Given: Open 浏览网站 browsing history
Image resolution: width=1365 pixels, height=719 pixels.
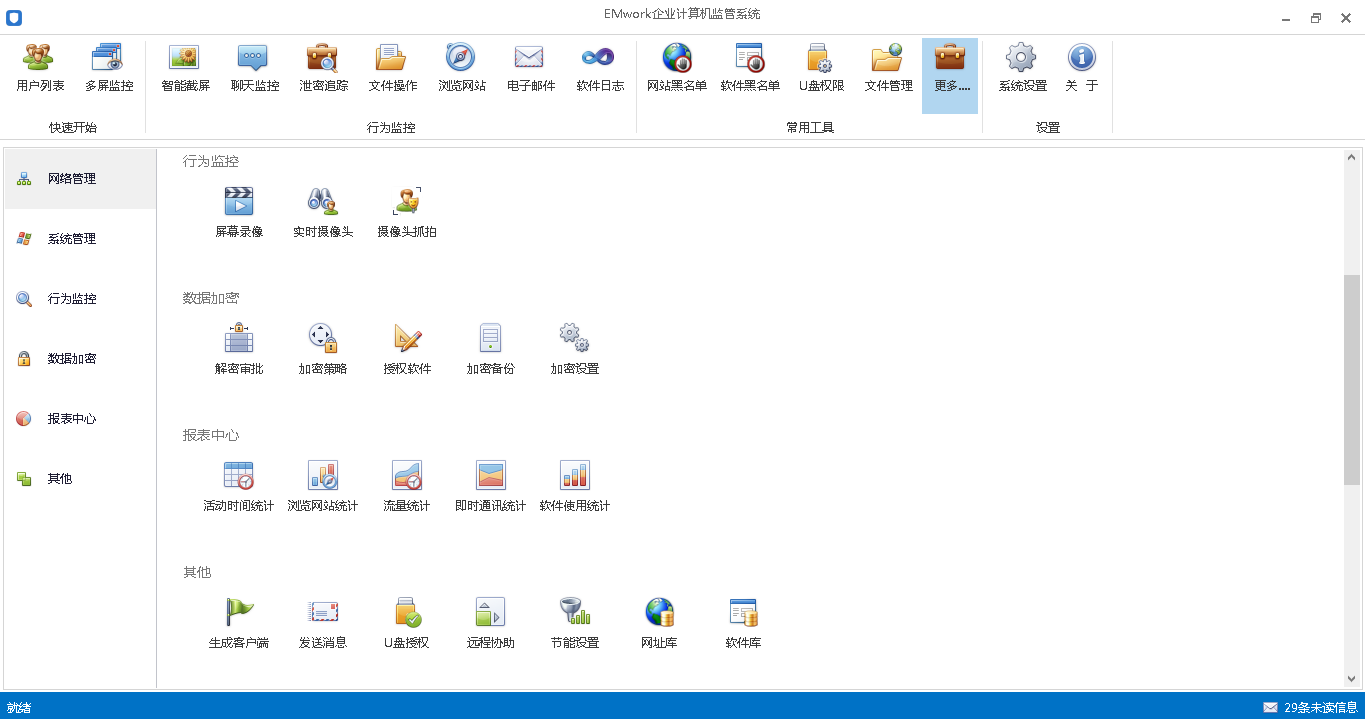Looking at the screenshot, I should point(462,68).
